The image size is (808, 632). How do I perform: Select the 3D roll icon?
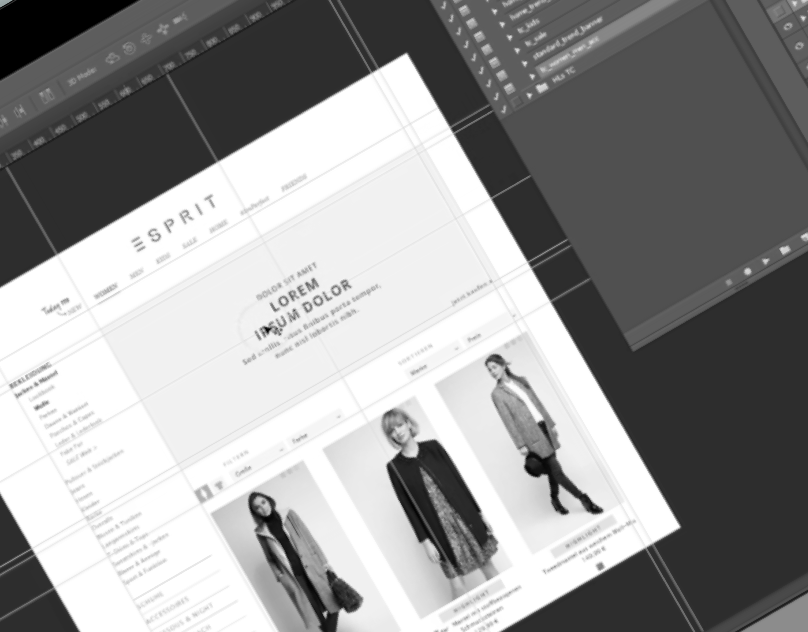129,49
